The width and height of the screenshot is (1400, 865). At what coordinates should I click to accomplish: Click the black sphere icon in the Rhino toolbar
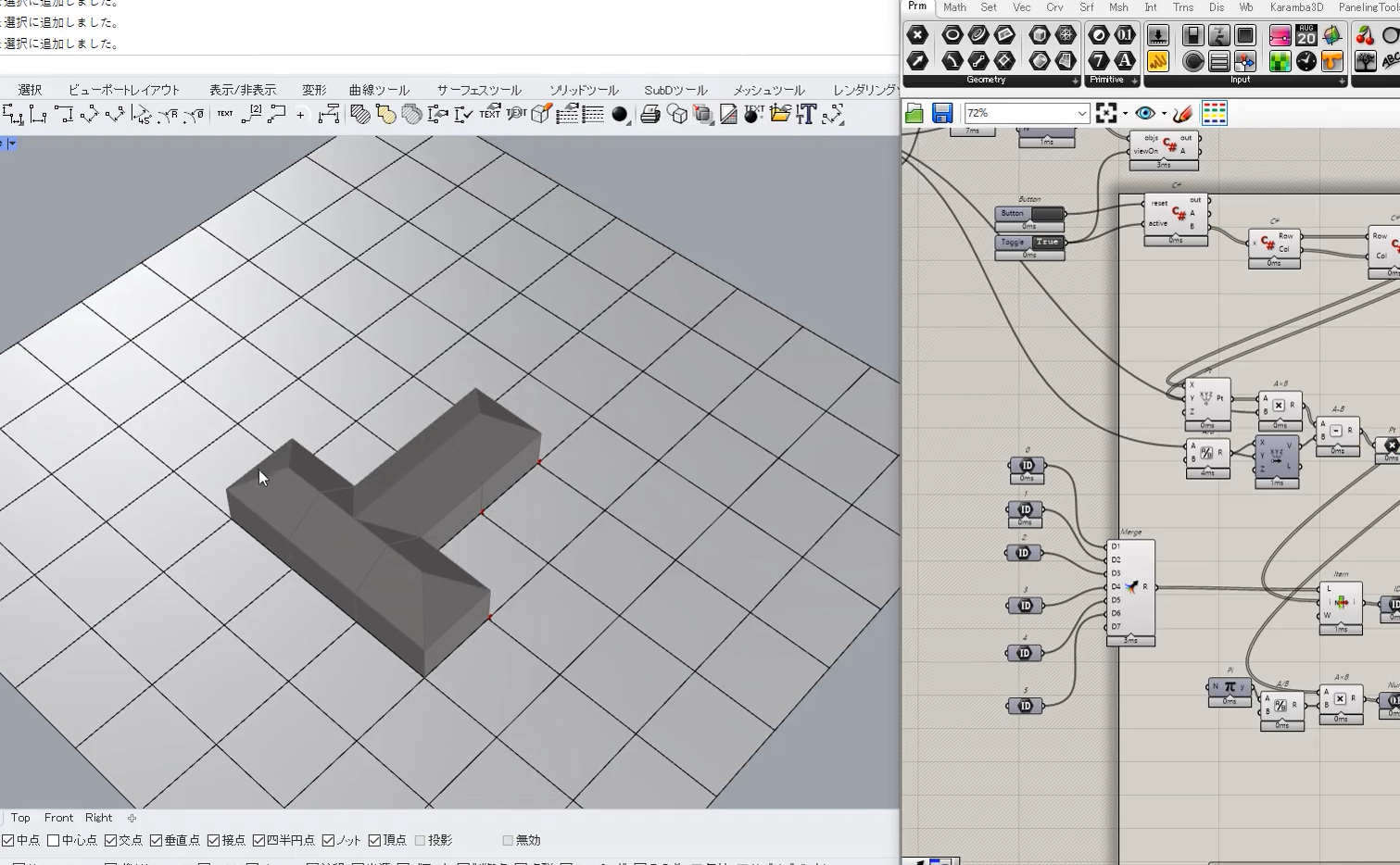click(620, 115)
